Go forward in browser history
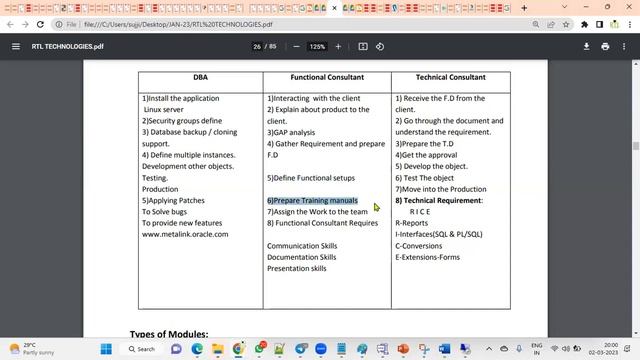This screenshot has width=640, height=360. [25, 24]
